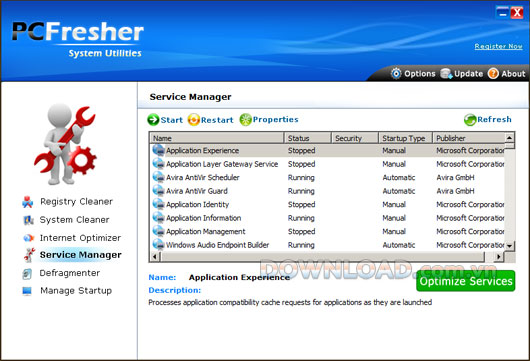Minimize the PCFresher window
530x361 pixels.
[503, 13]
